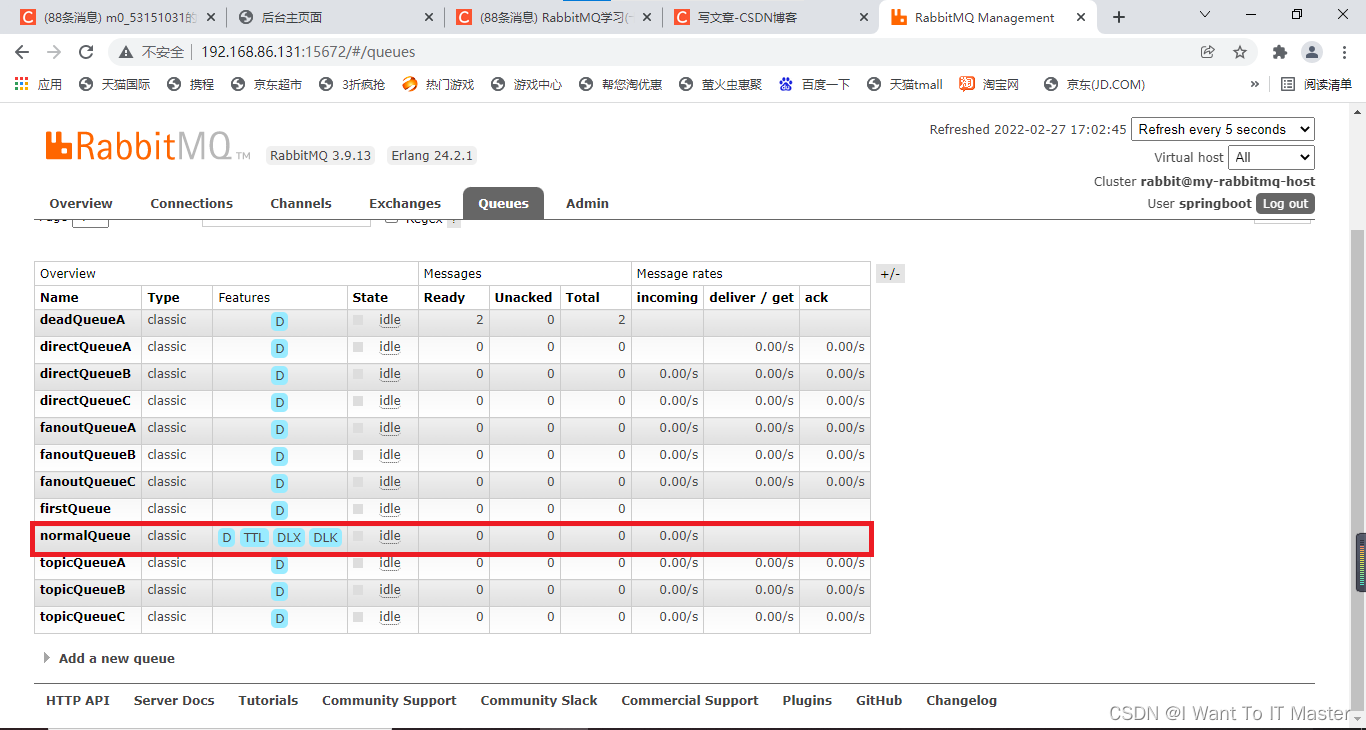Click the D badge on normalQueue

[227, 538]
